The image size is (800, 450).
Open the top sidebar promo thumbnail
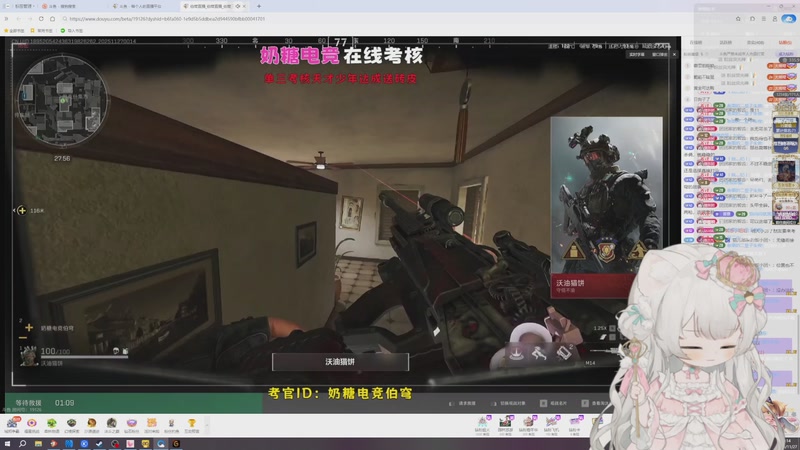coord(786,126)
